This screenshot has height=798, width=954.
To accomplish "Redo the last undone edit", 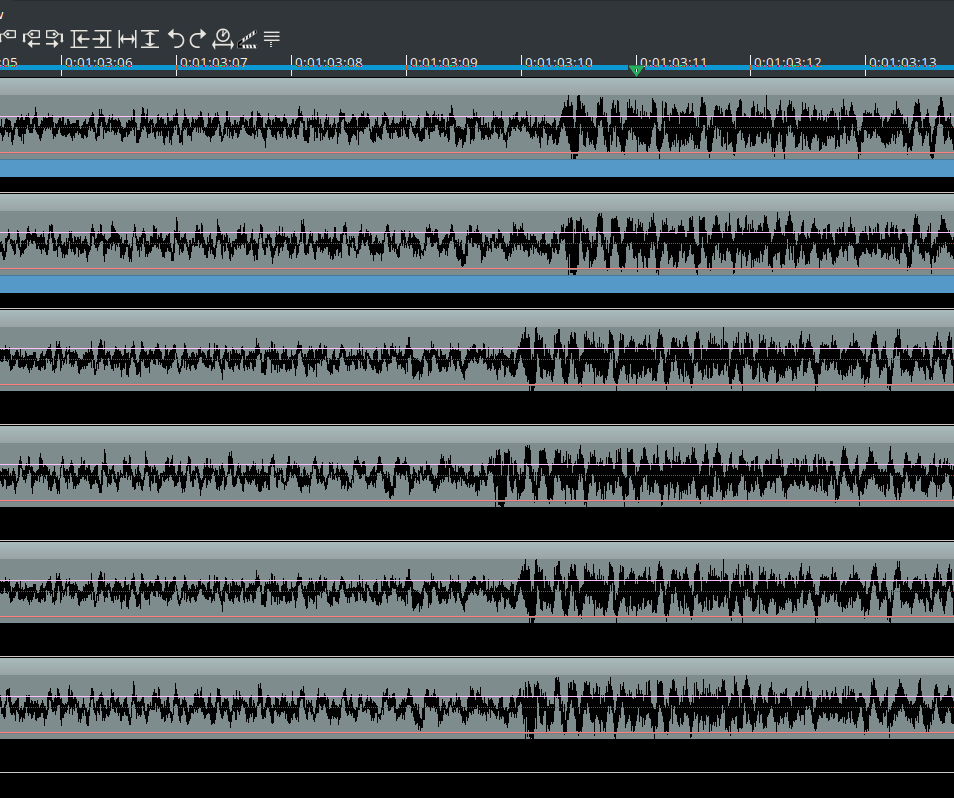I will point(198,39).
